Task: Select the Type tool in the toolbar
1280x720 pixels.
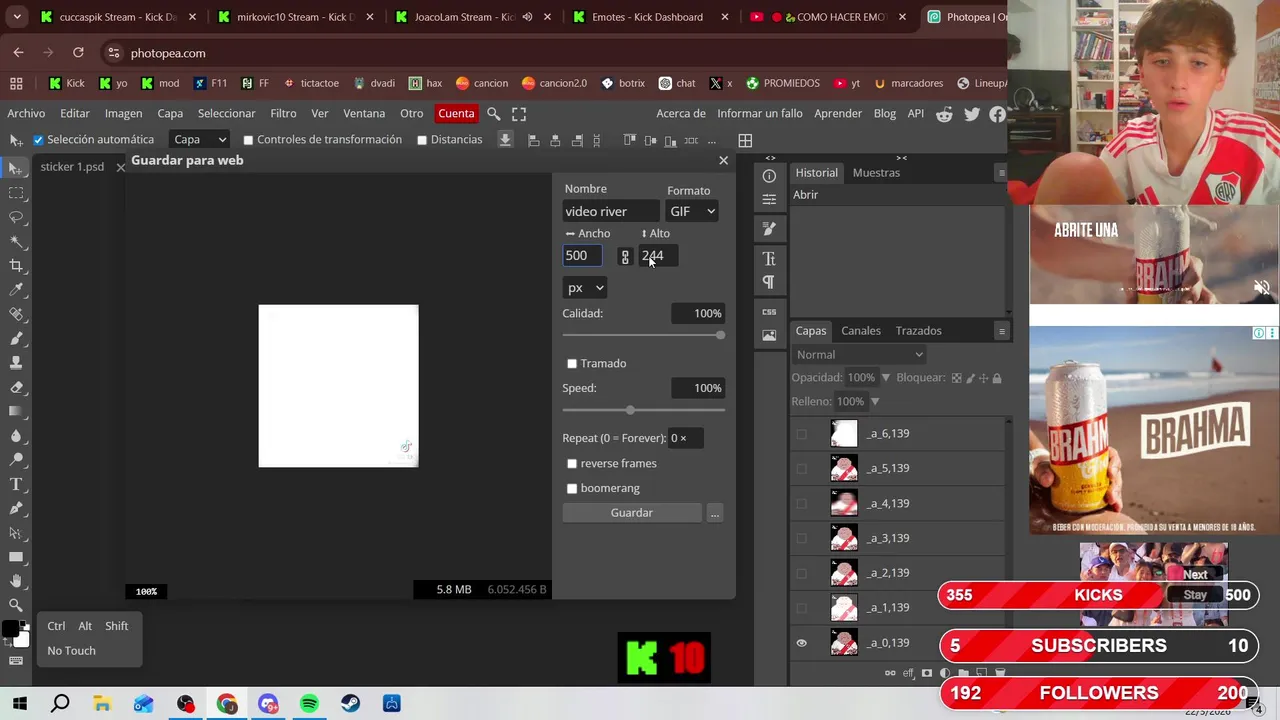Action: [16, 484]
